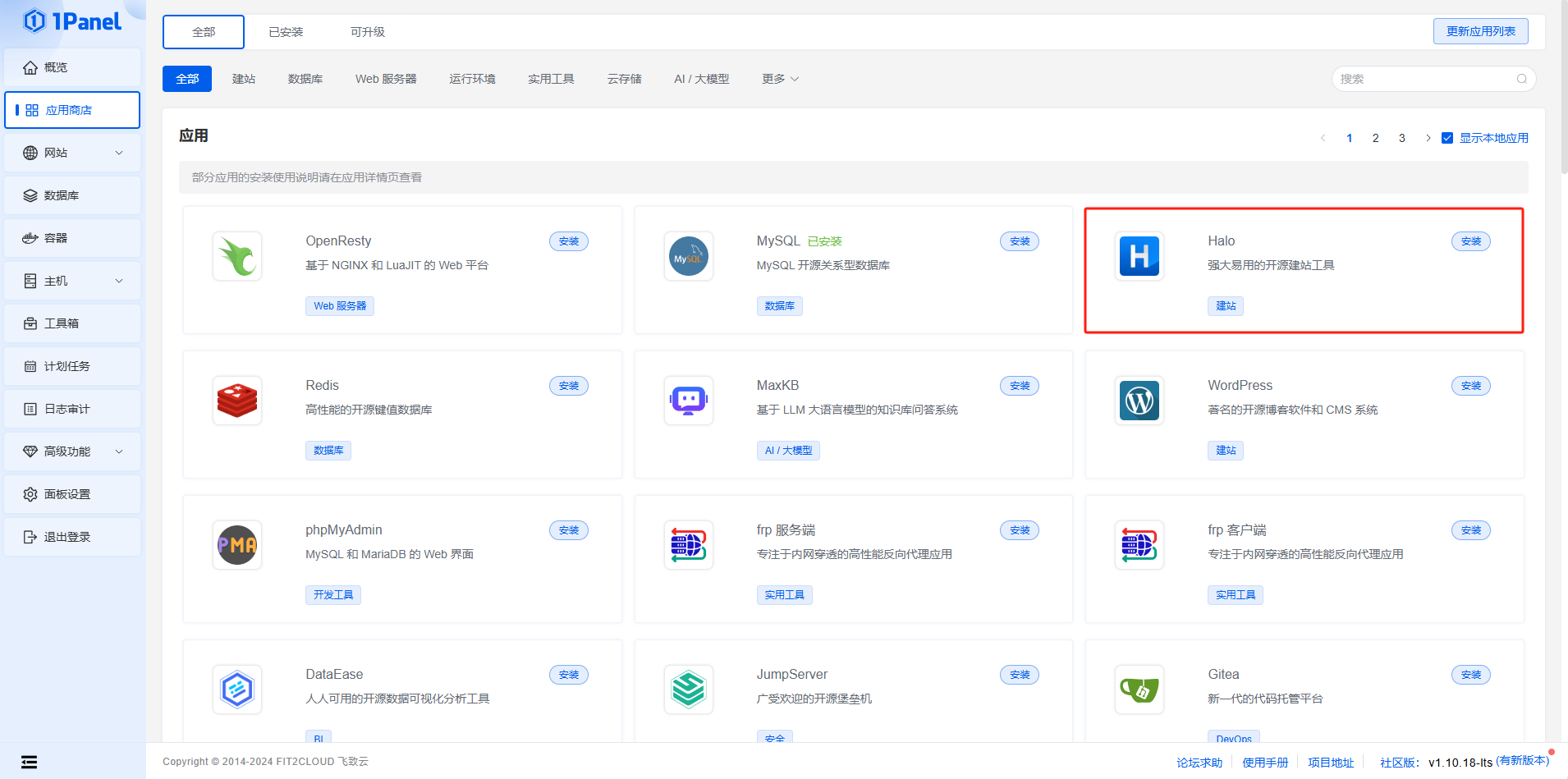This screenshot has width=1568, height=779.
Task: Install phpMyAdmin with 安装 button
Action: point(569,530)
